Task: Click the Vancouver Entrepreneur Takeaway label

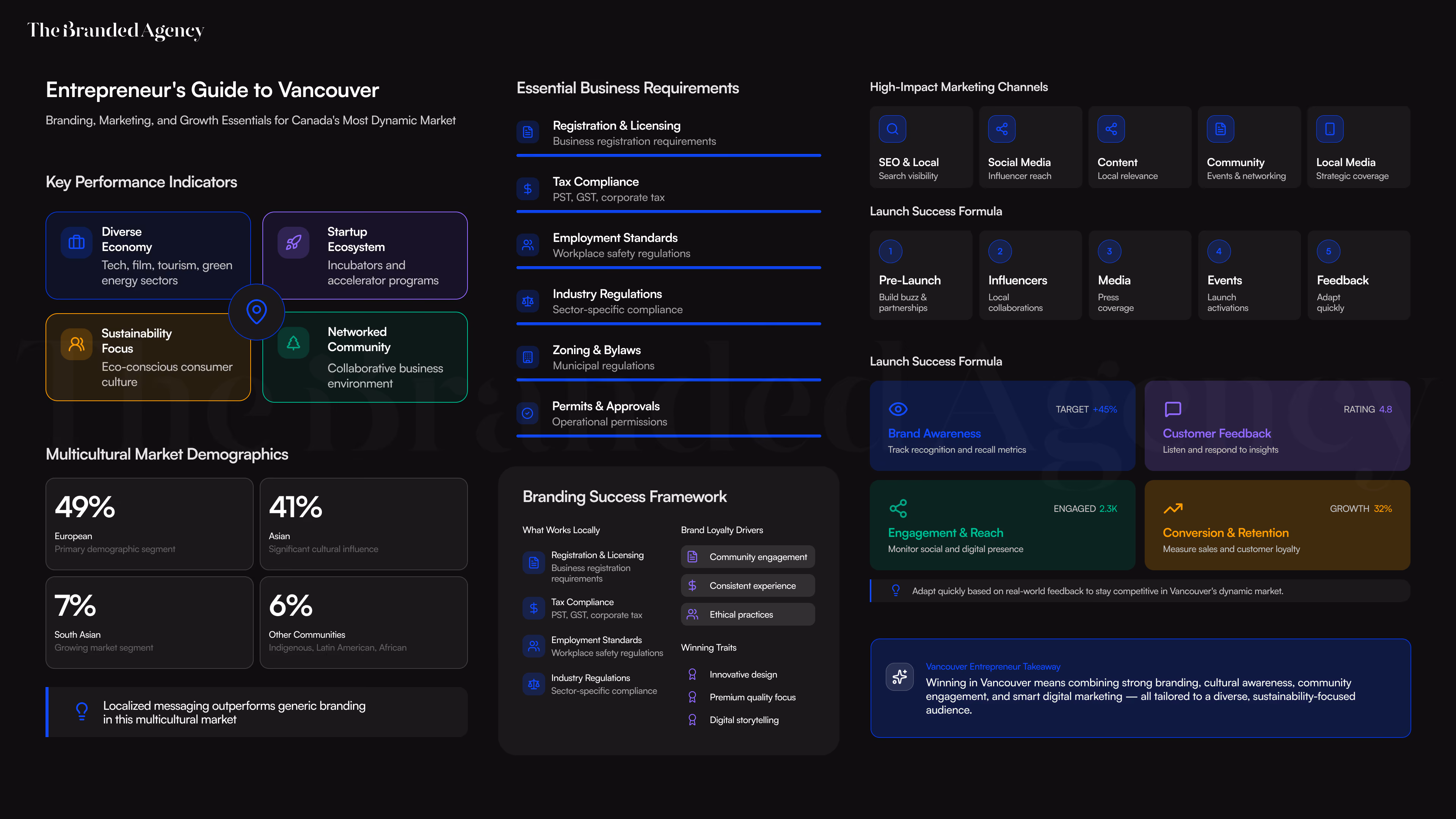Action: point(993,667)
